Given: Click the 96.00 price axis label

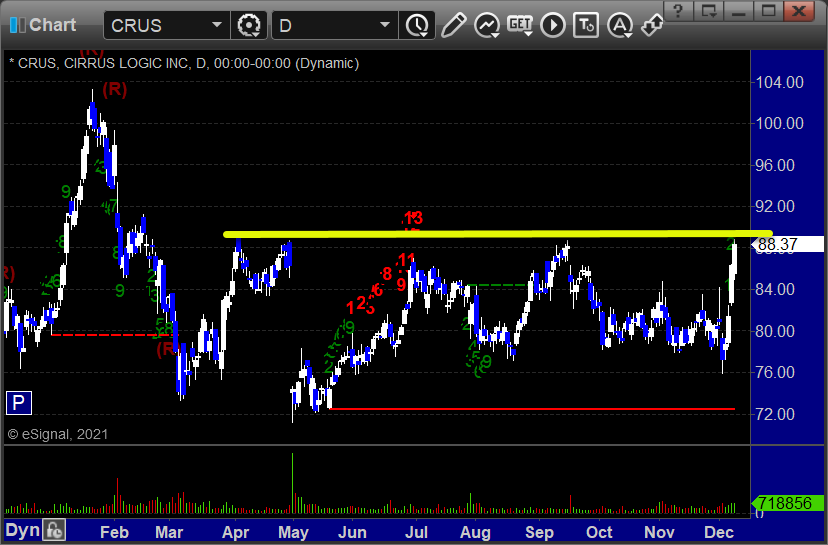Looking at the screenshot, I should pyautogui.click(x=775, y=165).
